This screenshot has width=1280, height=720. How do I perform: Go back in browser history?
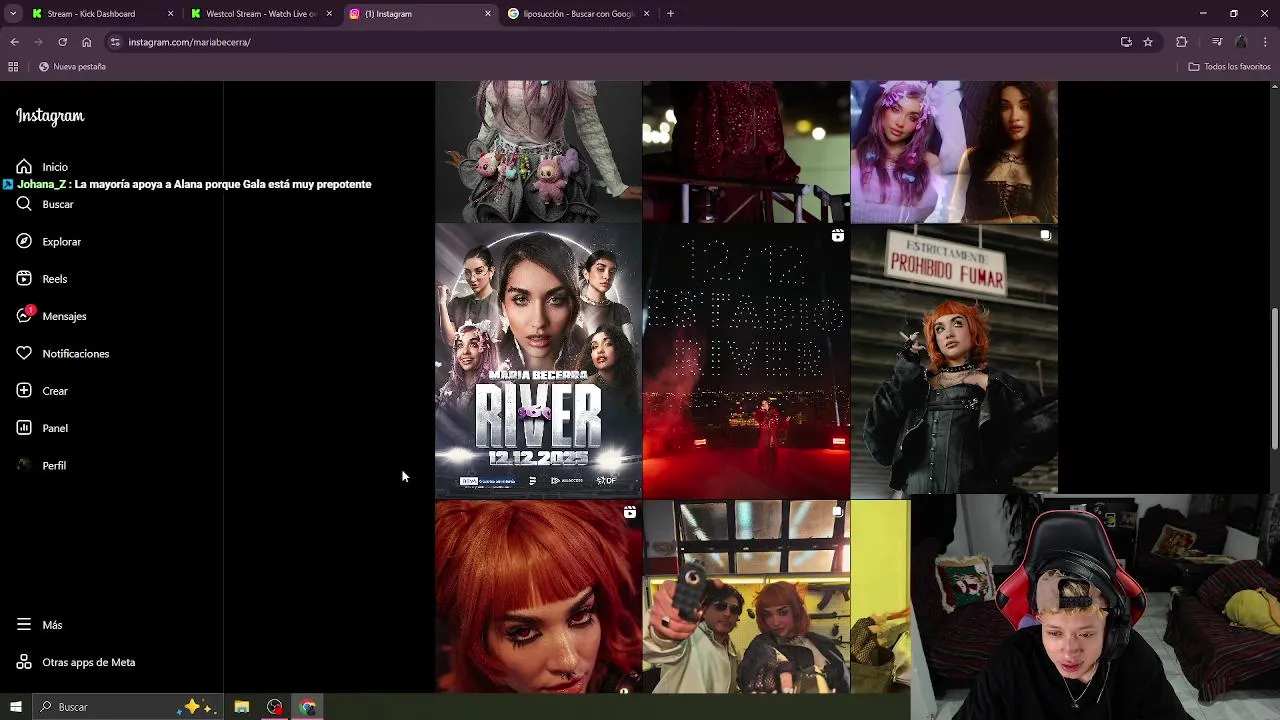click(x=14, y=42)
